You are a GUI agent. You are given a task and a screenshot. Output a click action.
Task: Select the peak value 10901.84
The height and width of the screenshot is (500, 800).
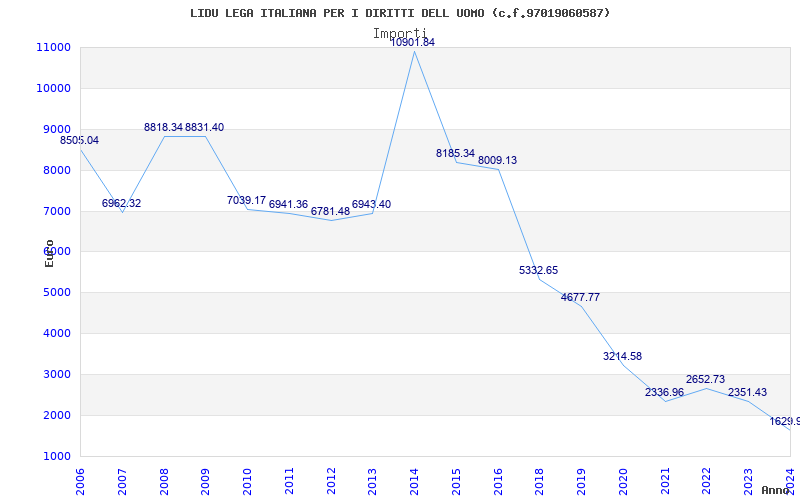413,42
